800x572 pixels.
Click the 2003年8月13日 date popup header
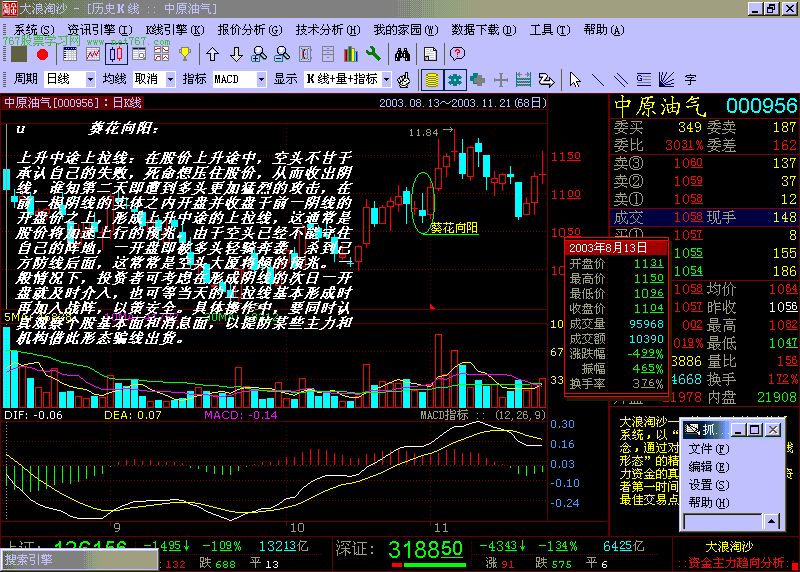617,248
